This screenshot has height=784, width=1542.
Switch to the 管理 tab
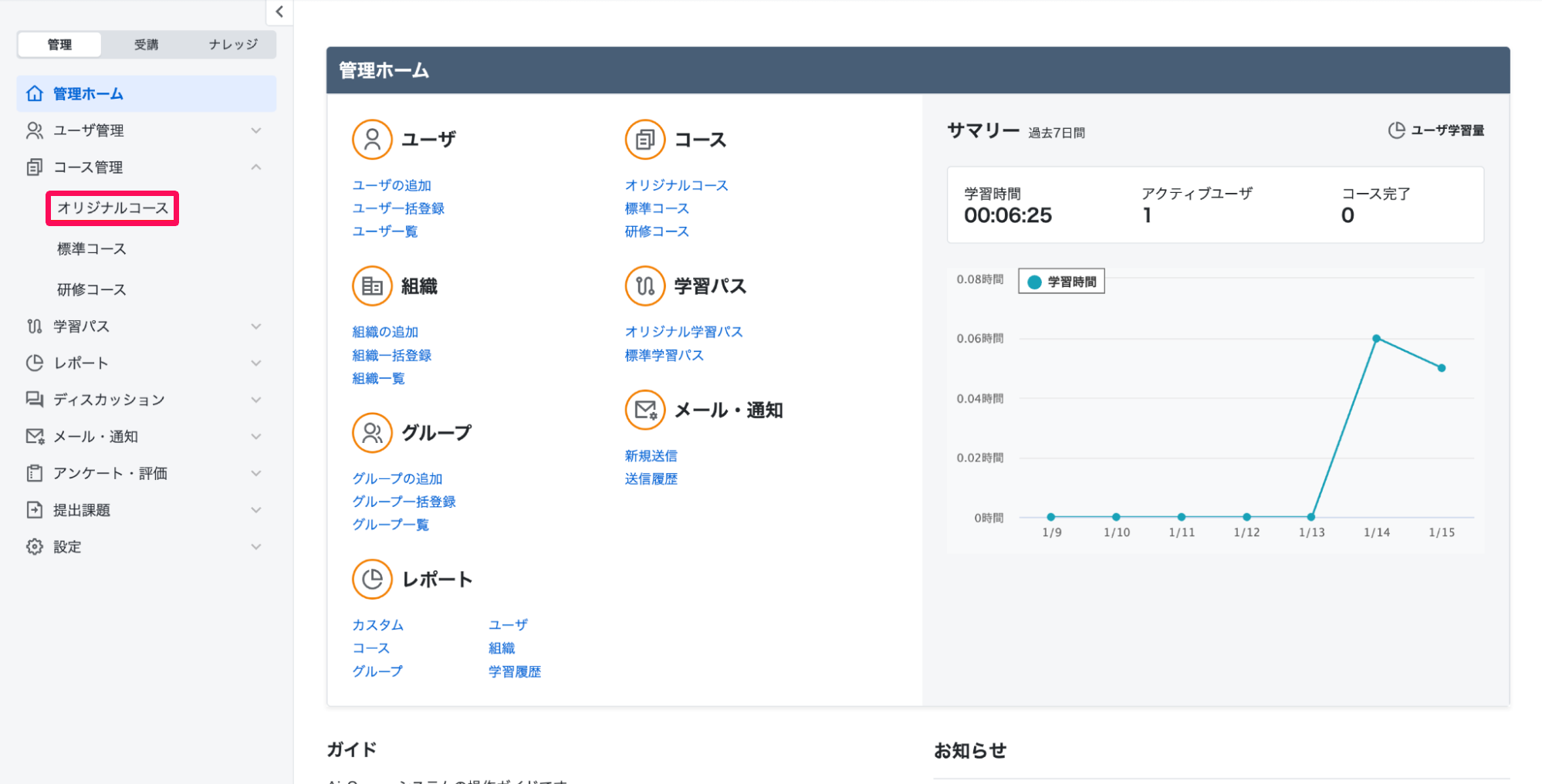tap(59, 45)
